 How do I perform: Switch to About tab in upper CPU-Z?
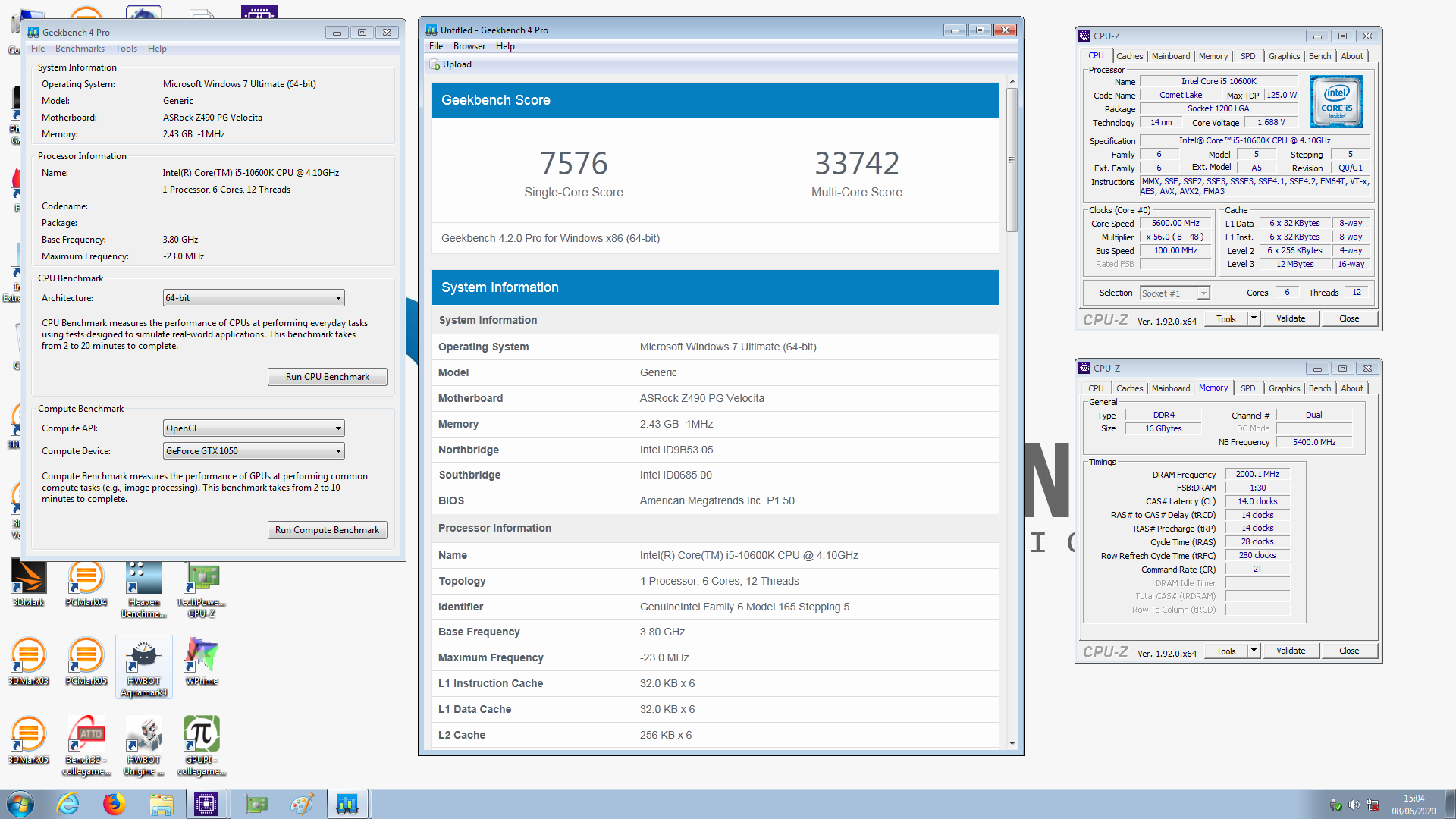click(x=1352, y=56)
